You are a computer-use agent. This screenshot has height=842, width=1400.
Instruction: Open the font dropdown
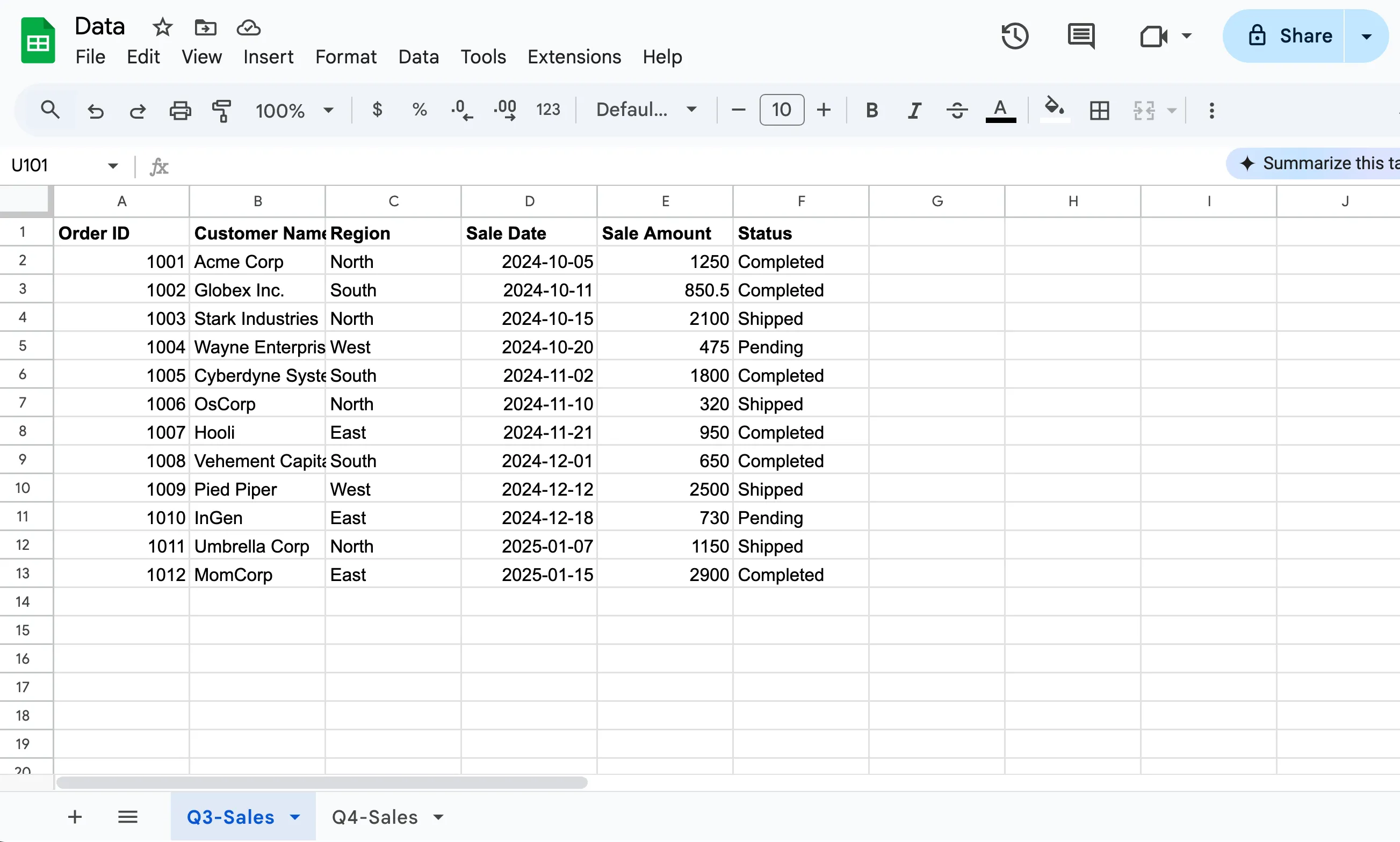[x=646, y=109]
